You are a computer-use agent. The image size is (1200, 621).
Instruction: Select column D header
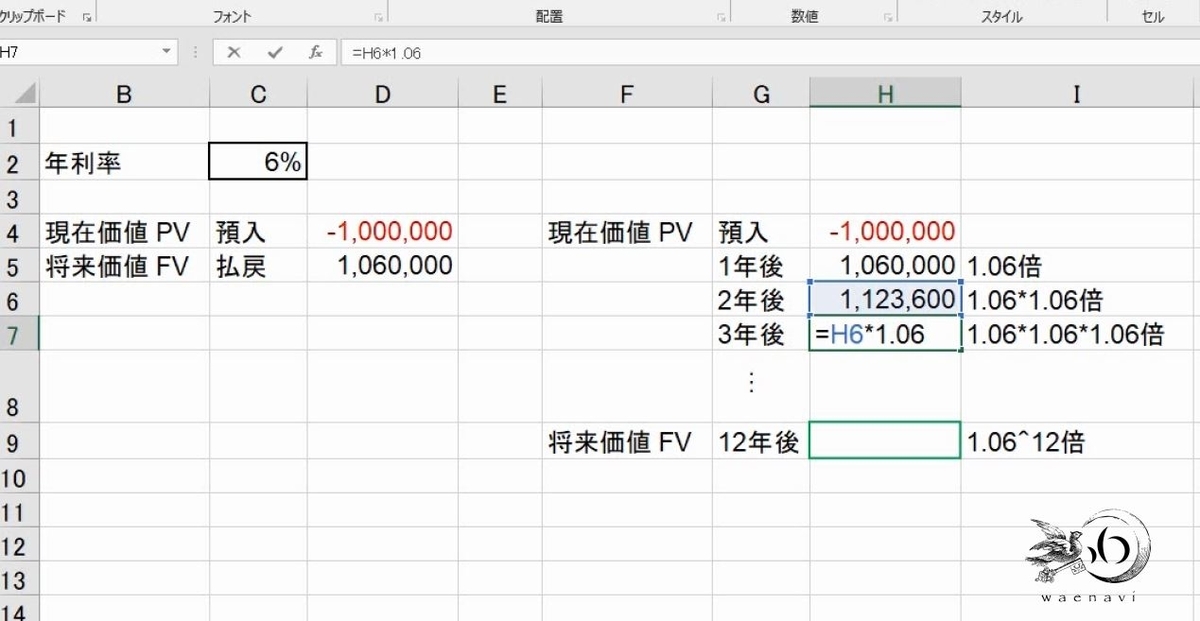click(383, 94)
